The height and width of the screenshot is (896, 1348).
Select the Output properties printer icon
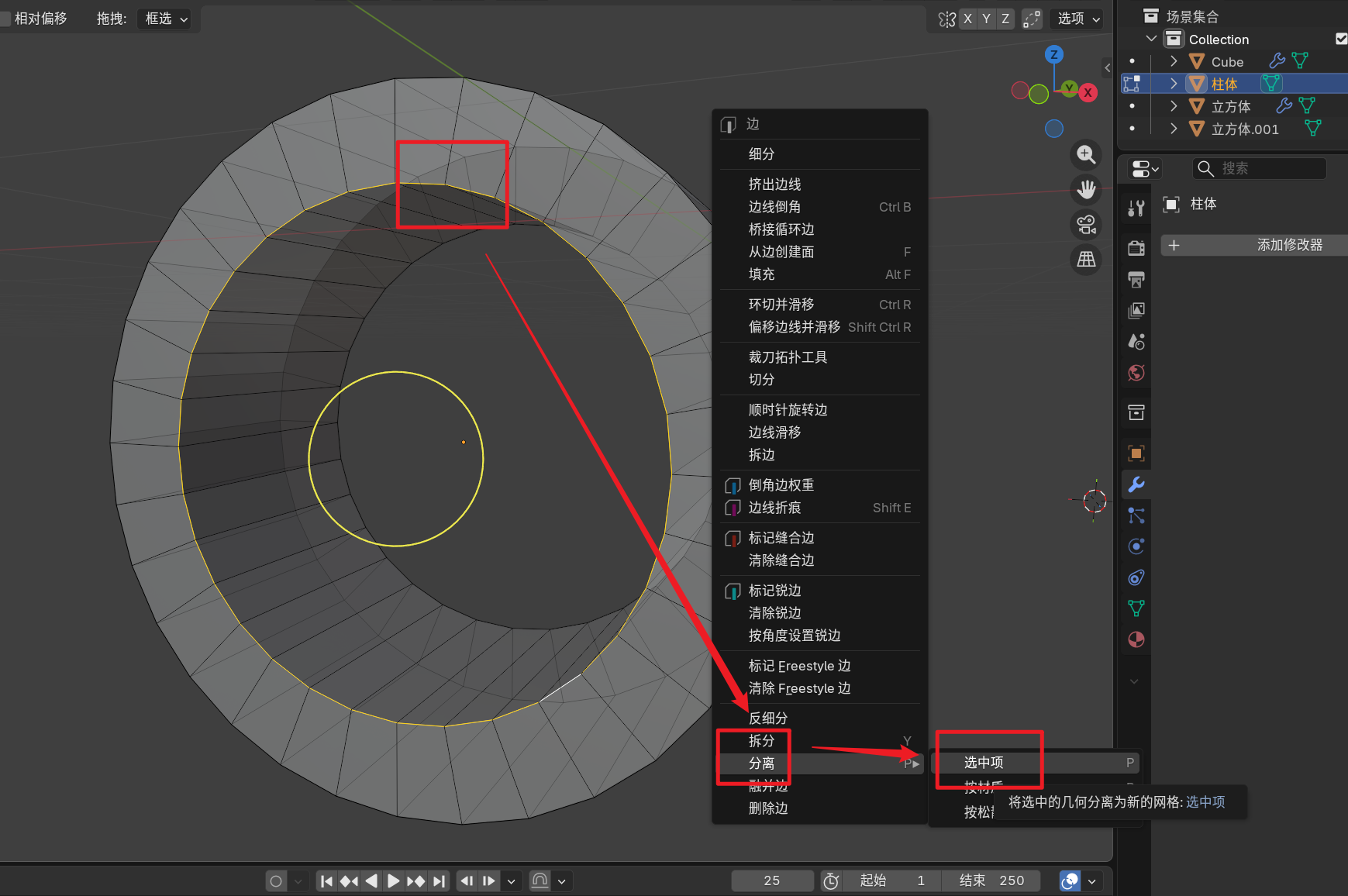click(1136, 279)
